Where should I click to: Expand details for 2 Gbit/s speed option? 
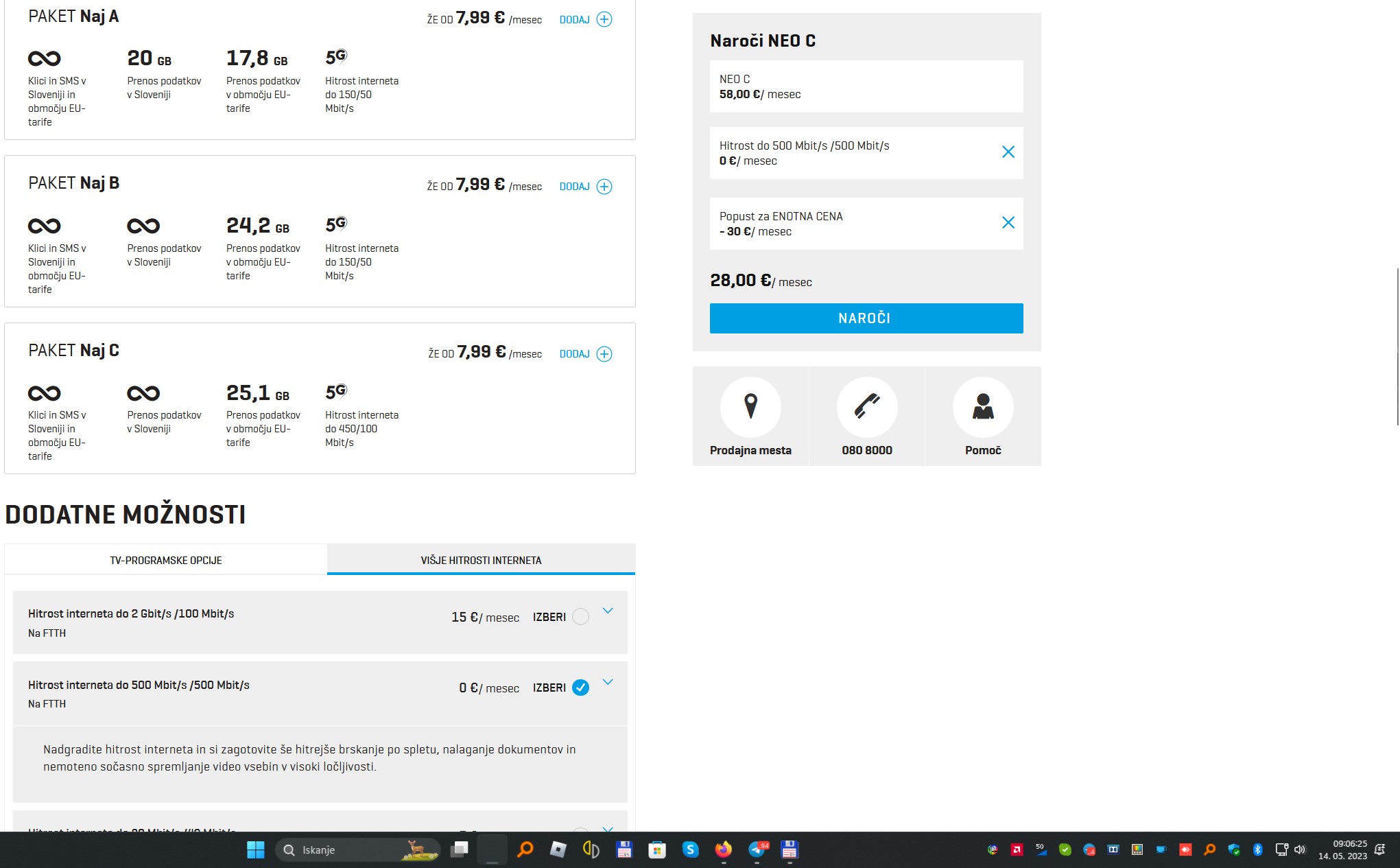point(608,611)
